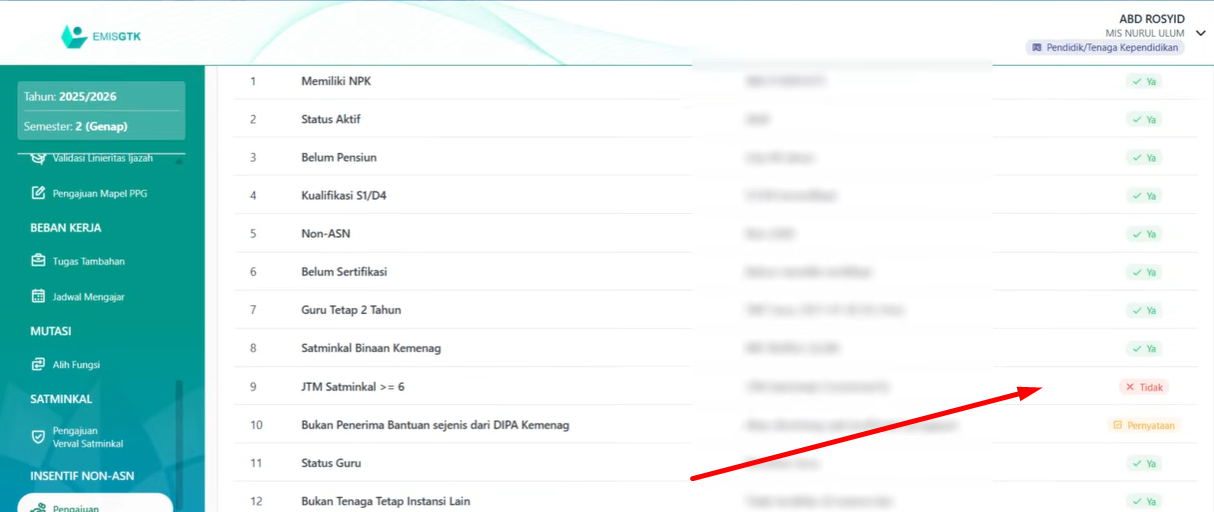Expand the user profile dropdown arrow
The image size is (1214, 512).
pyautogui.click(x=1200, y=32)
